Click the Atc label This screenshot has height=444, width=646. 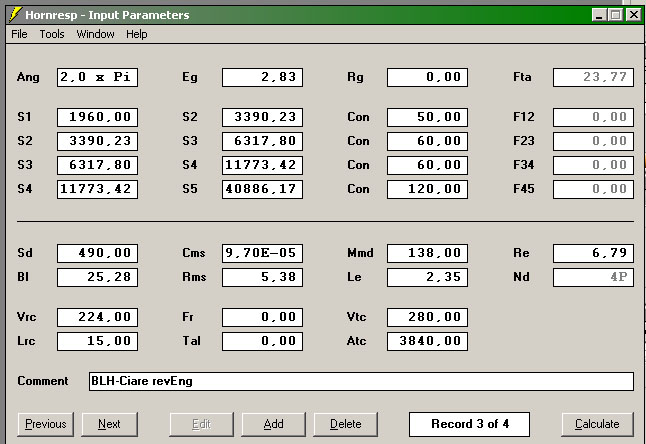click(356, 341)
